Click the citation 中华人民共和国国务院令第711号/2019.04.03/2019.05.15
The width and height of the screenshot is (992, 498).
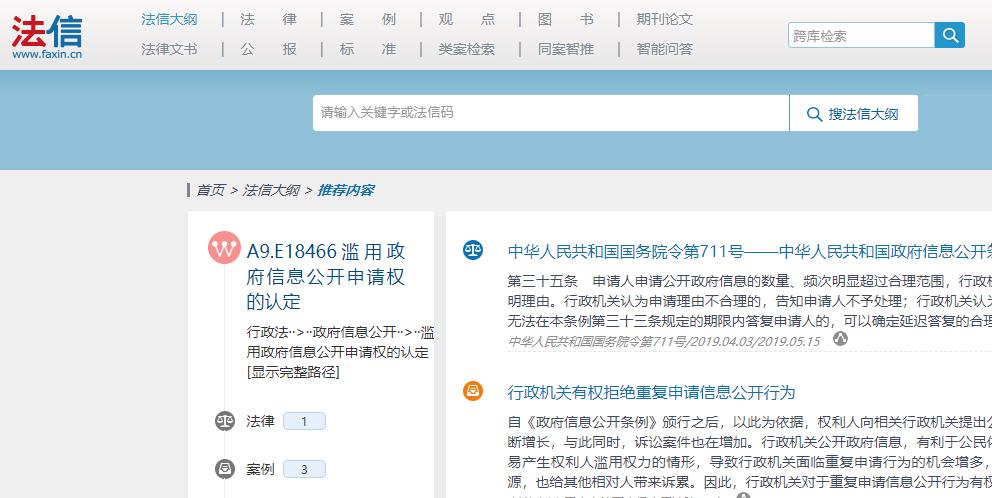point(664,341)
